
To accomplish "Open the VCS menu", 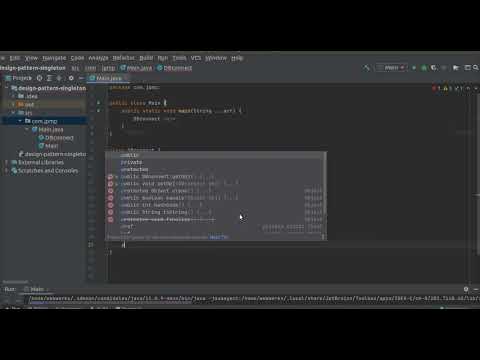I will tap(196, 58).
